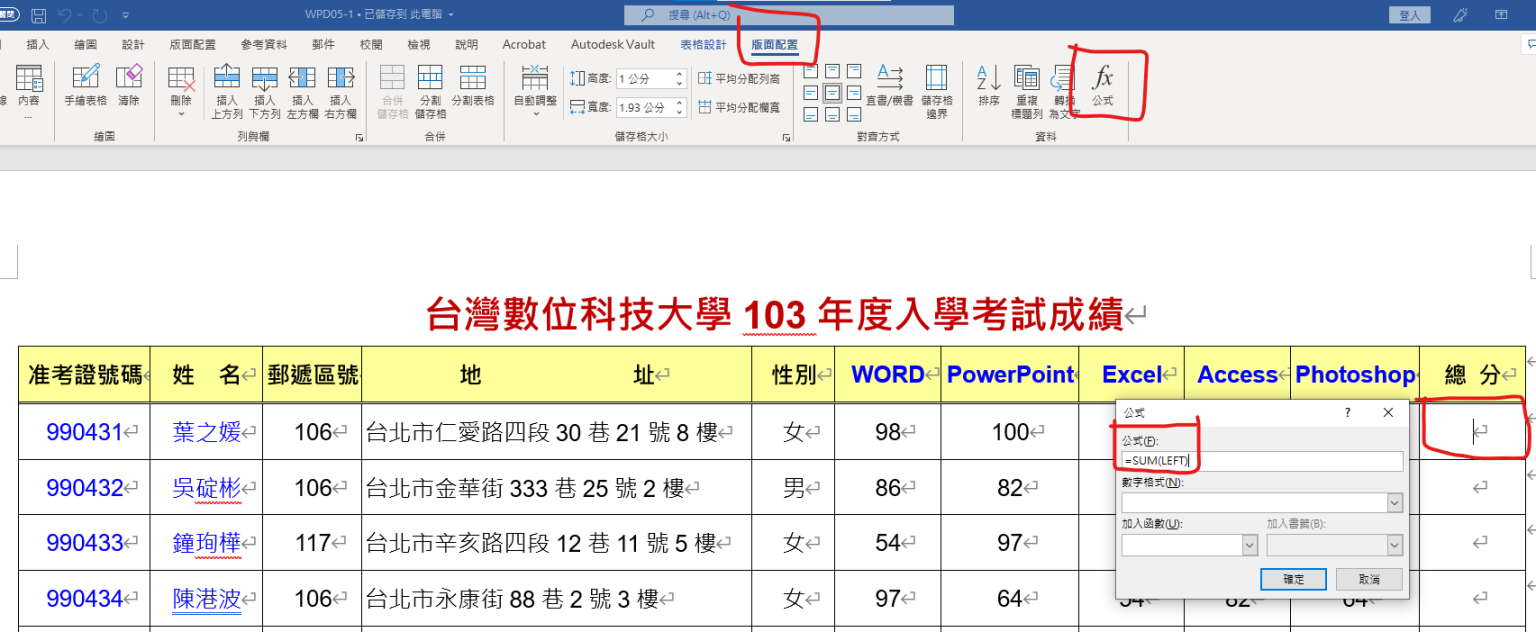
Task: Open 內容 table properties
Action: coord(28,92)
